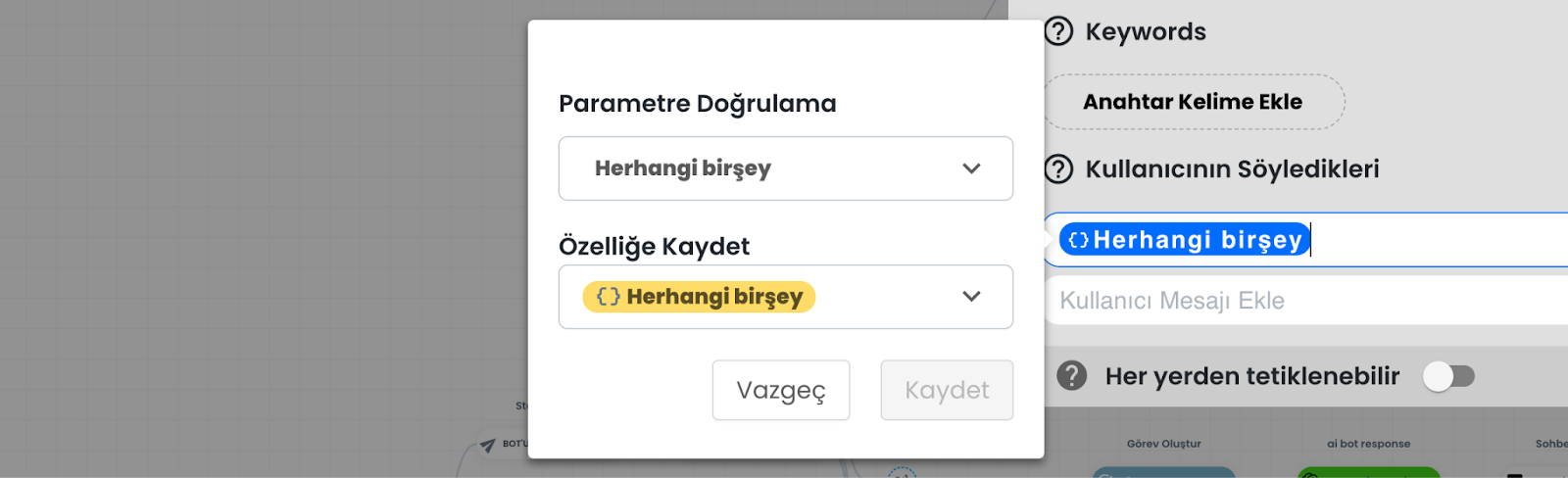The image size is (1568, 478).
Task: Click the Anahtar Kelime Ekle button
Action: pos(1193,102)
